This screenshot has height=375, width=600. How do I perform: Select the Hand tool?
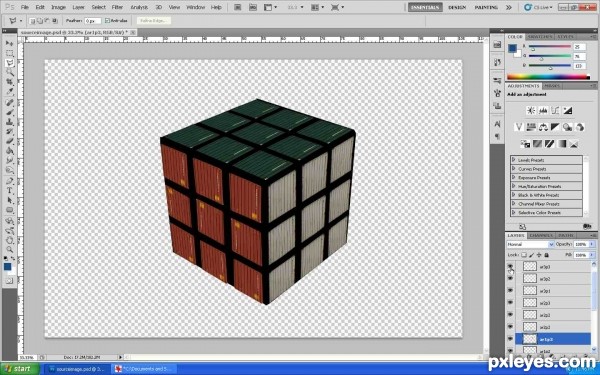tap(9, 241)
